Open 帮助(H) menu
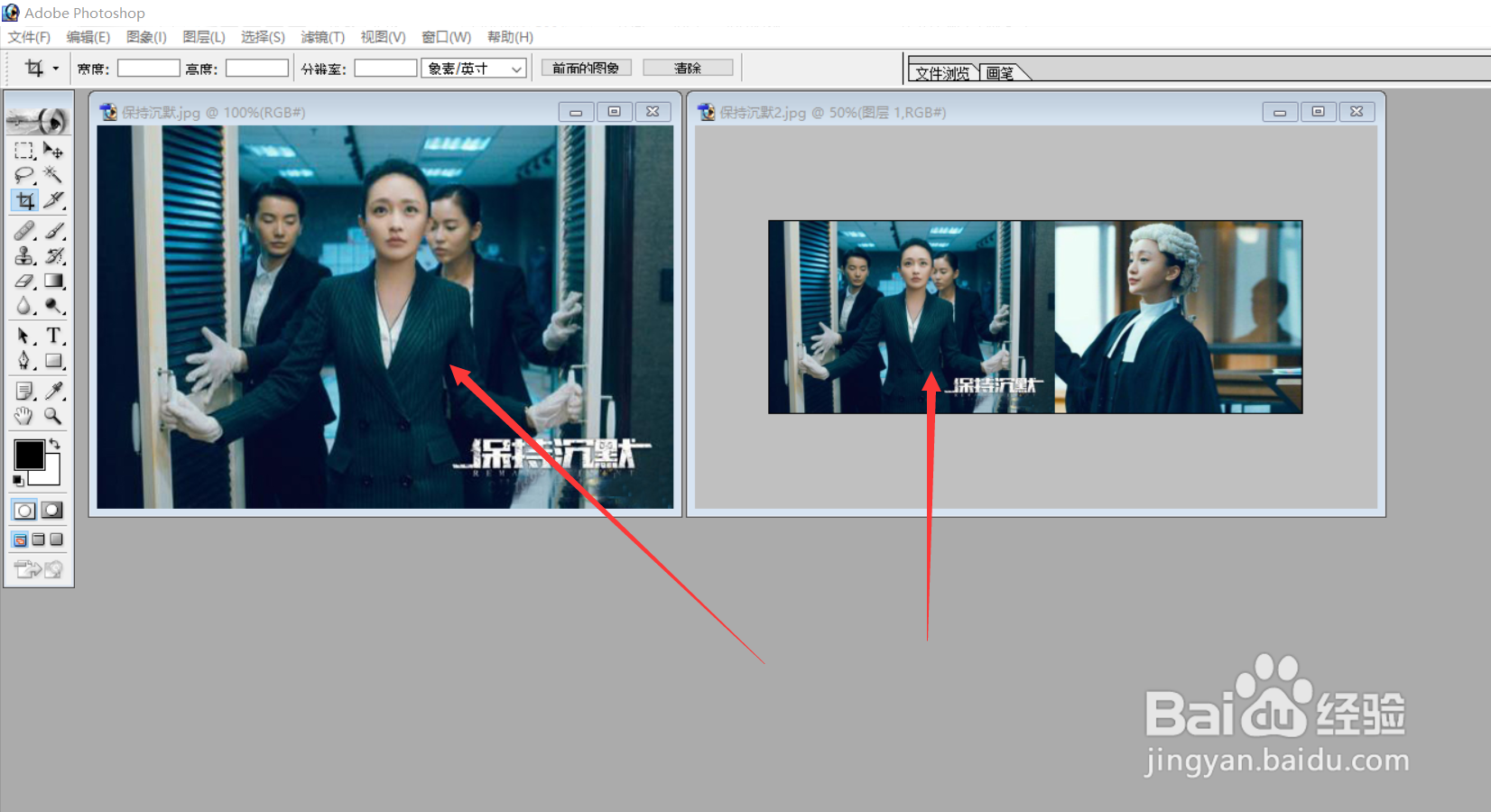This screenshot has height=812, width=1491. pyautogui.click(x=510, y=37)
